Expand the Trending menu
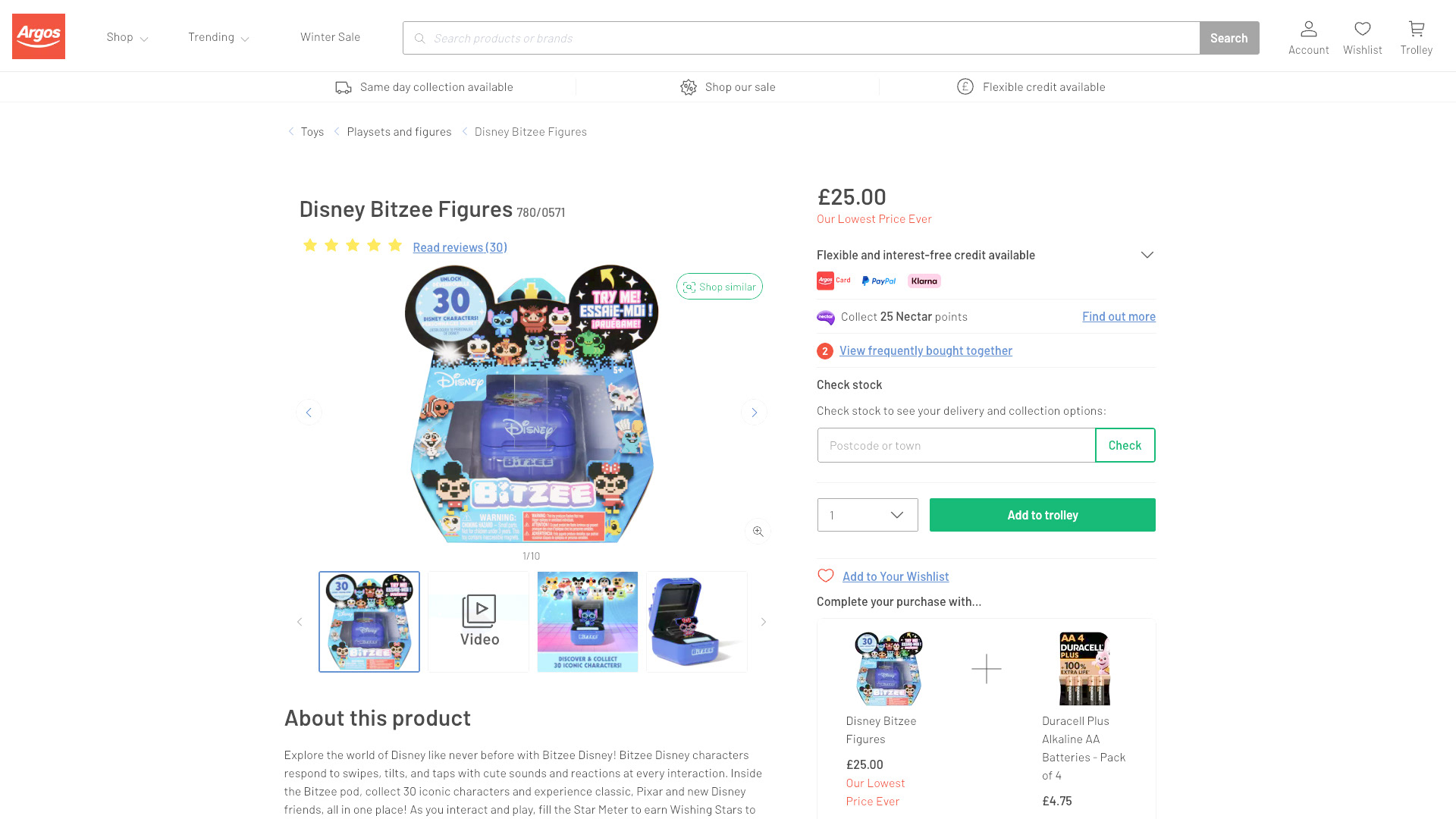Screen dimensions: 1456x819 pyautogui.click(x=218, y=37)
